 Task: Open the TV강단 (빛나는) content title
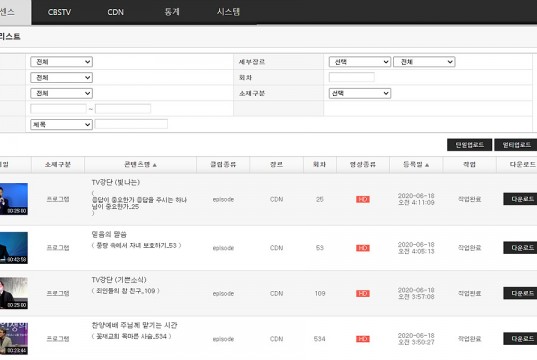116,182
